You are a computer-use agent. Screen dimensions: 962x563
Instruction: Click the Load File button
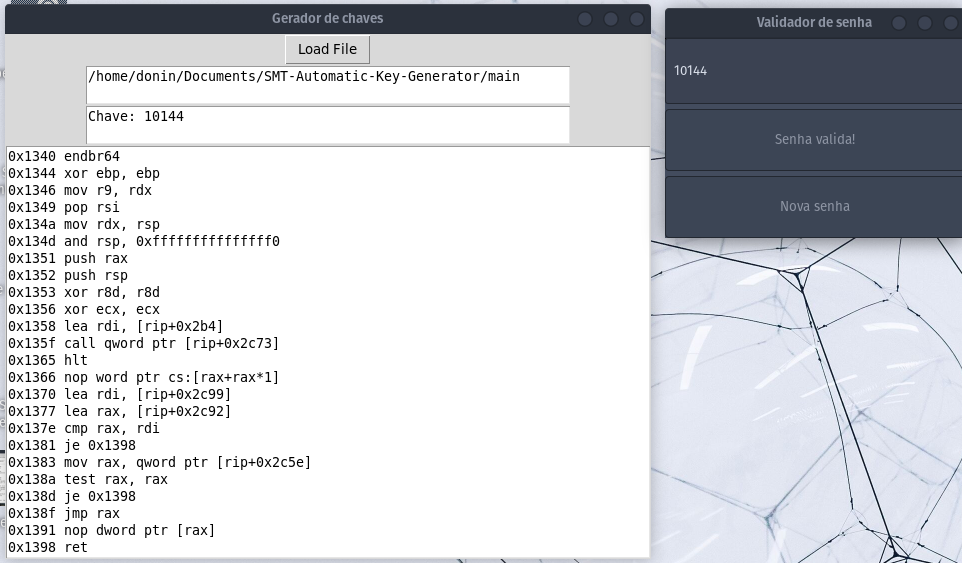click(327, 49)
